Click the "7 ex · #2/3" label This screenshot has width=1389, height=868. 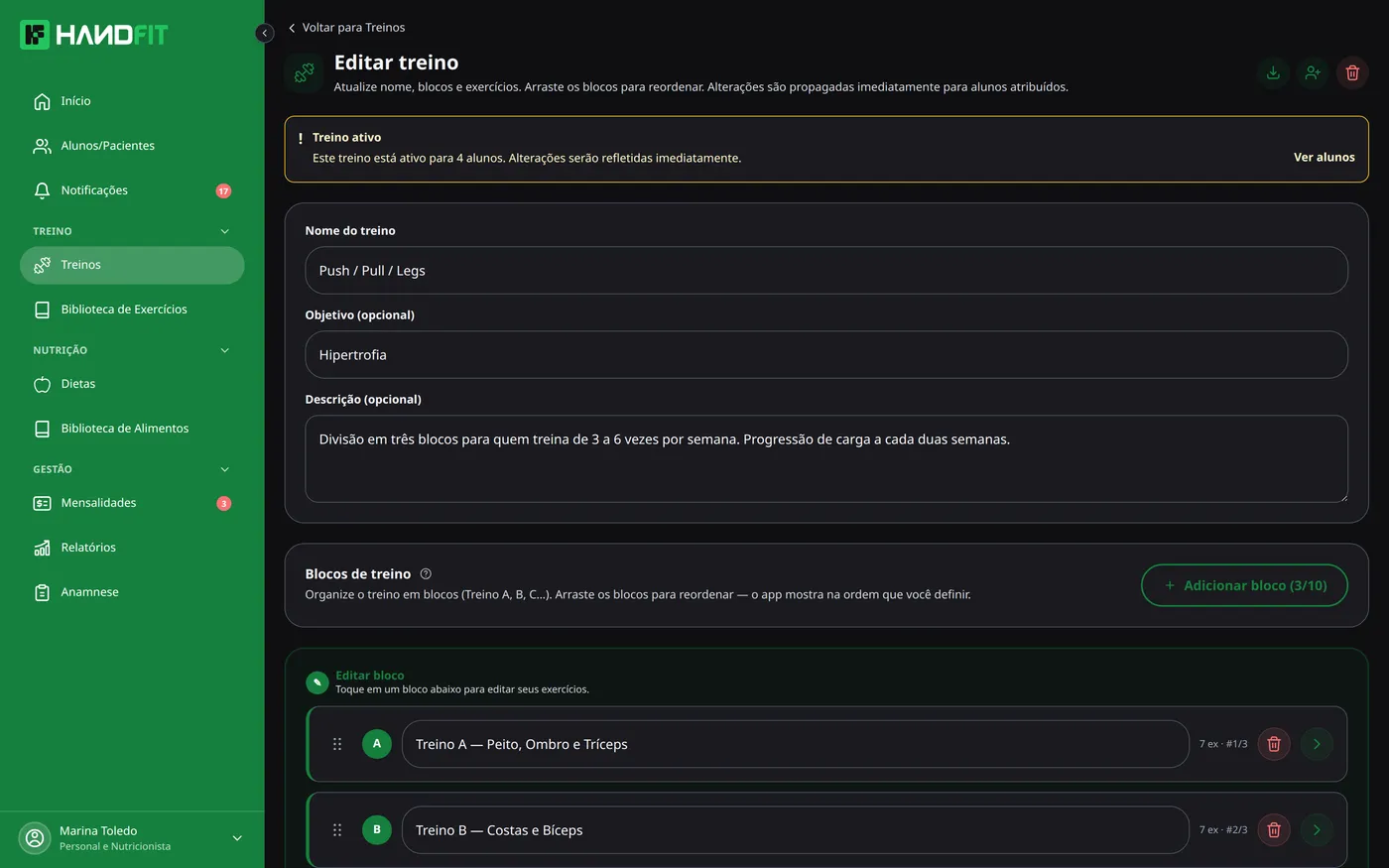pyautogui.click(x=1223, y=830)
